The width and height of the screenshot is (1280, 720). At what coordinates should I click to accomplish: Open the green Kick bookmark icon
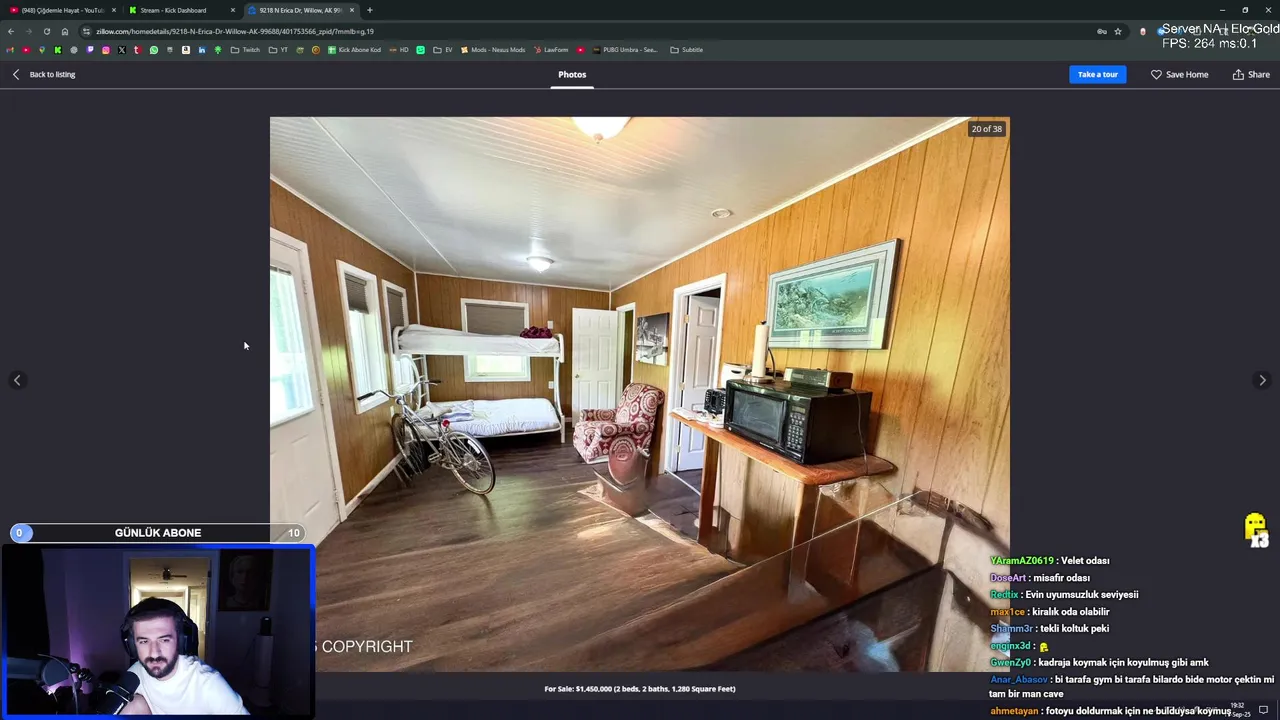58,49
